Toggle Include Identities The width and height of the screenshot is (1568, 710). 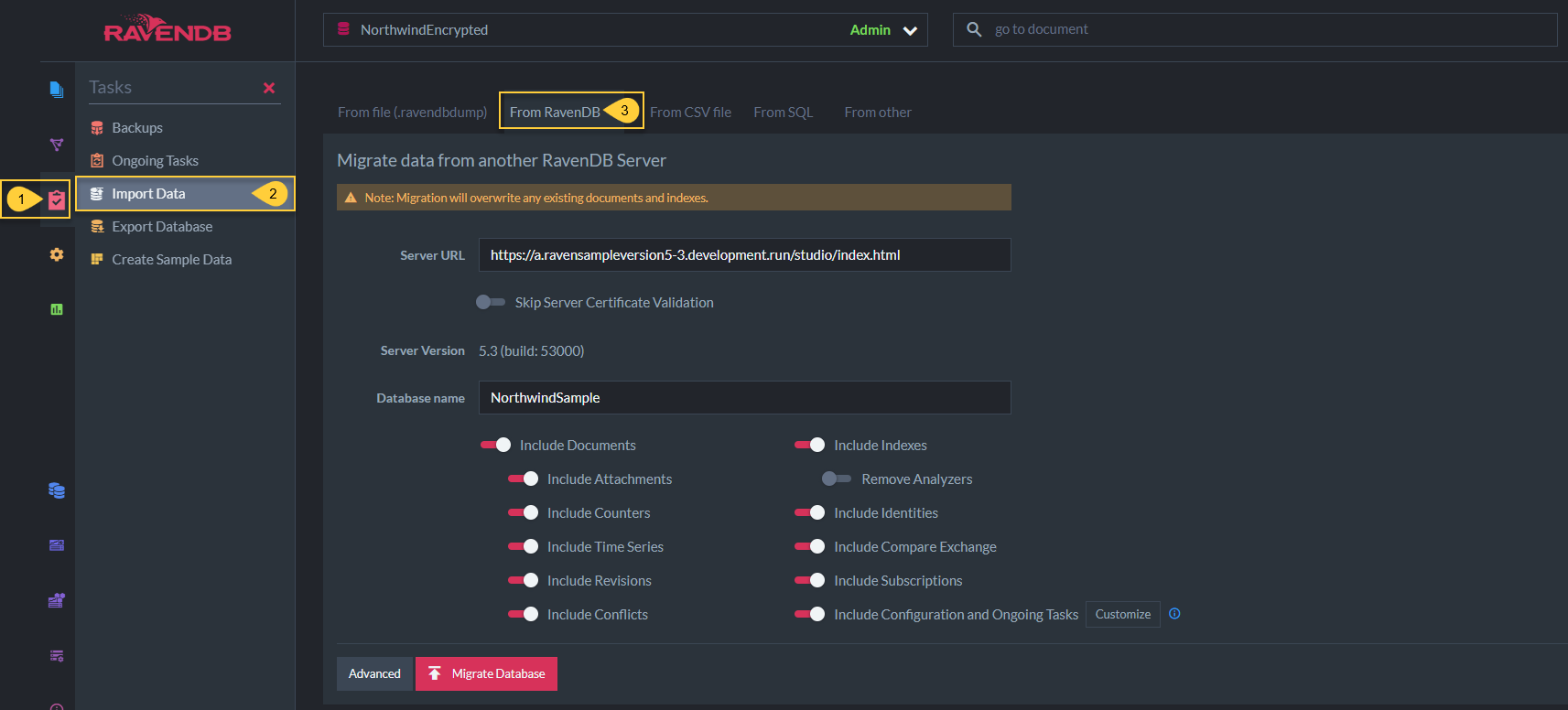[810, 512]
